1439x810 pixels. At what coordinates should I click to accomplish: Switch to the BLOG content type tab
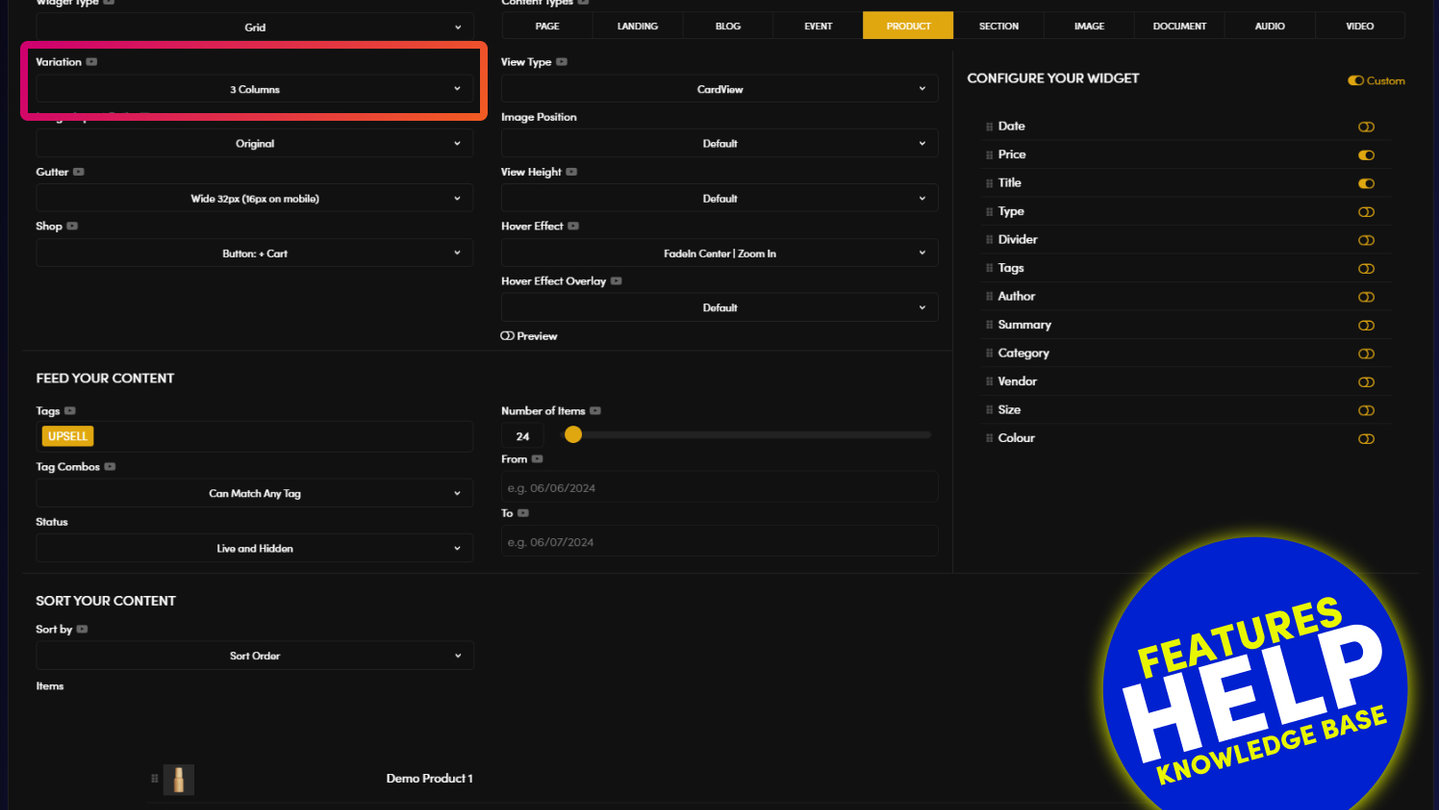tap(728, 26)
